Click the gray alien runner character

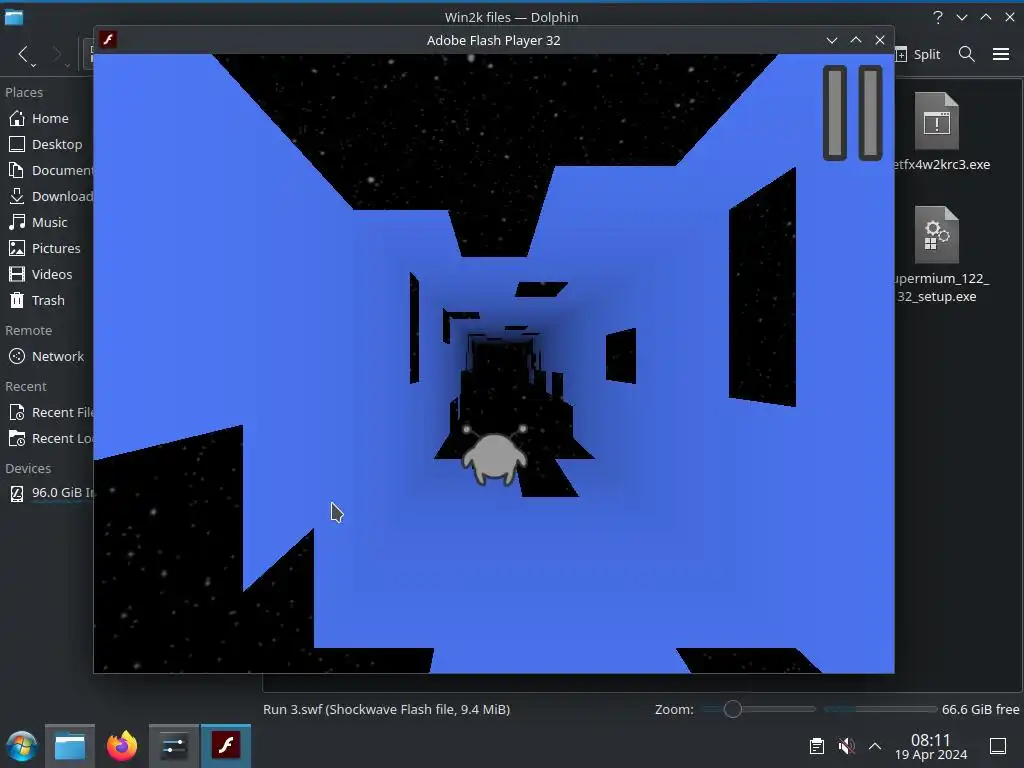click(494, 455)
